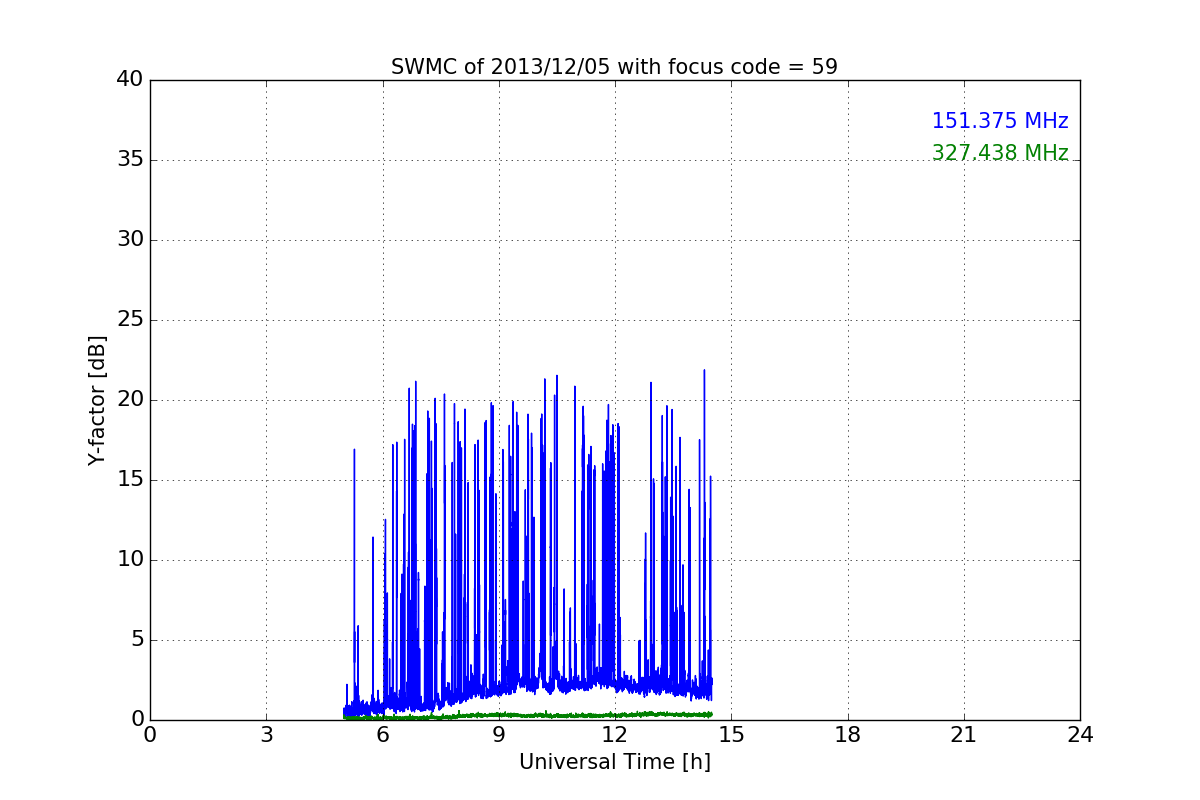Click x-axis tick label 21

click(x=964, y=735)
